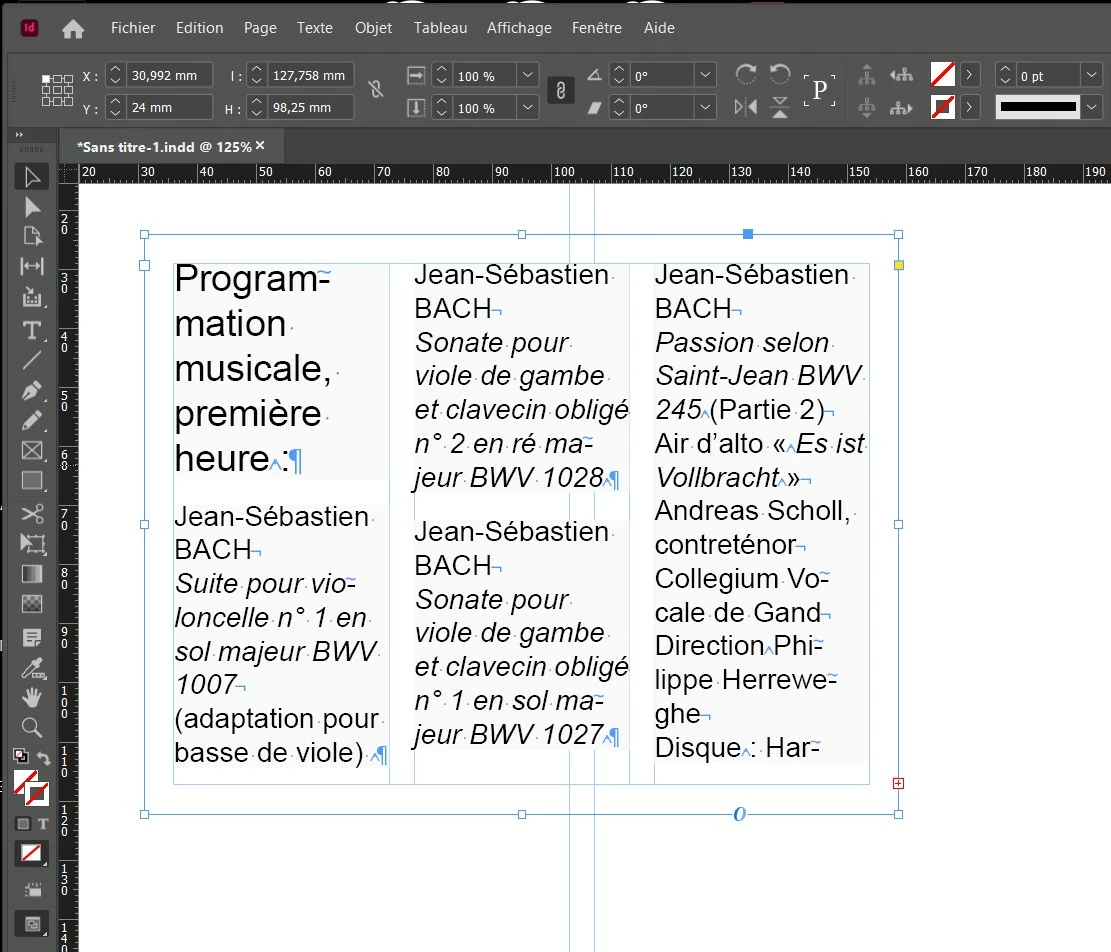Image resolution: width=1111 pixels, height=952 pixels.
Task: Click the X position field
Action: tap(169, 75)
